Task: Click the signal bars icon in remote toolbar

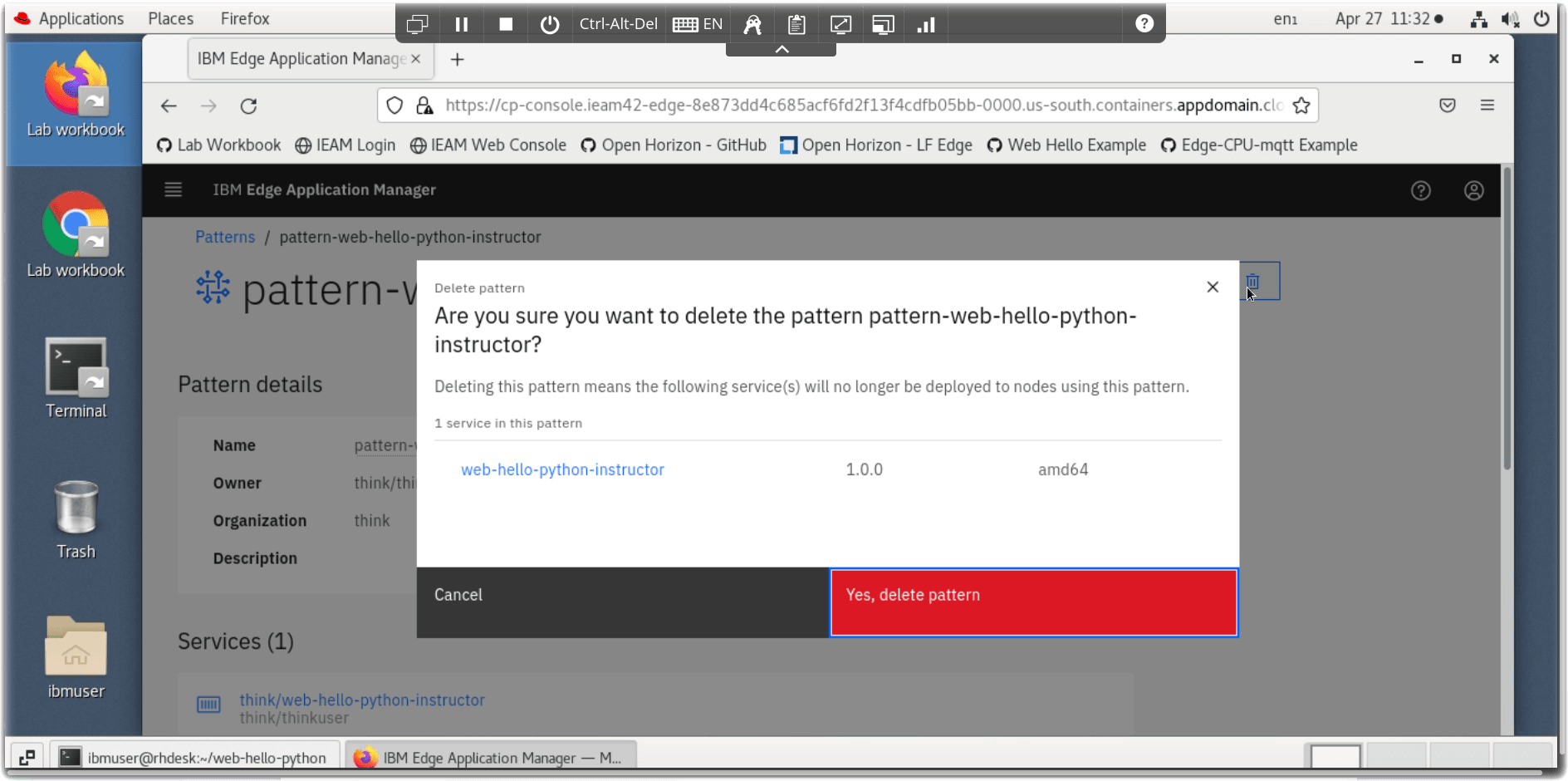Action: [x=926, y=24]
